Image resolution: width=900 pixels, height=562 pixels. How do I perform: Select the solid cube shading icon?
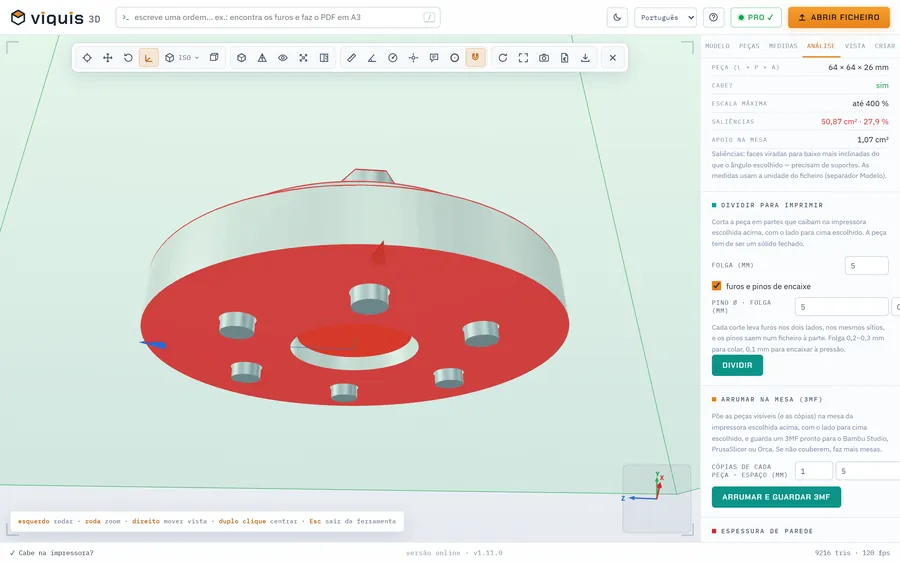click(242, 57)
